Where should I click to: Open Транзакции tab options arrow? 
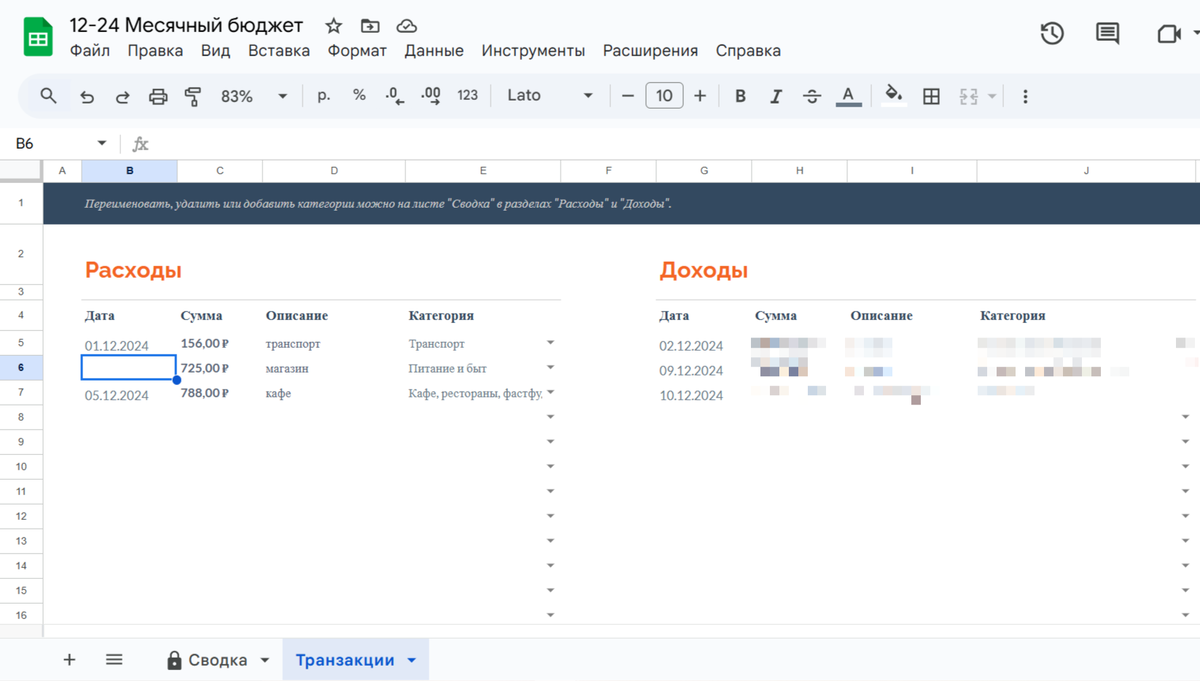click(x=412, y=661)
